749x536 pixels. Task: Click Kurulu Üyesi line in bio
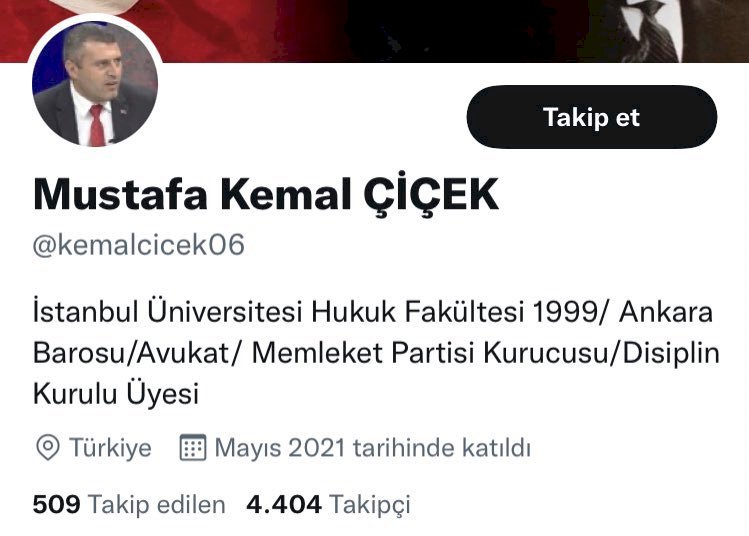(x=116, y=394)
